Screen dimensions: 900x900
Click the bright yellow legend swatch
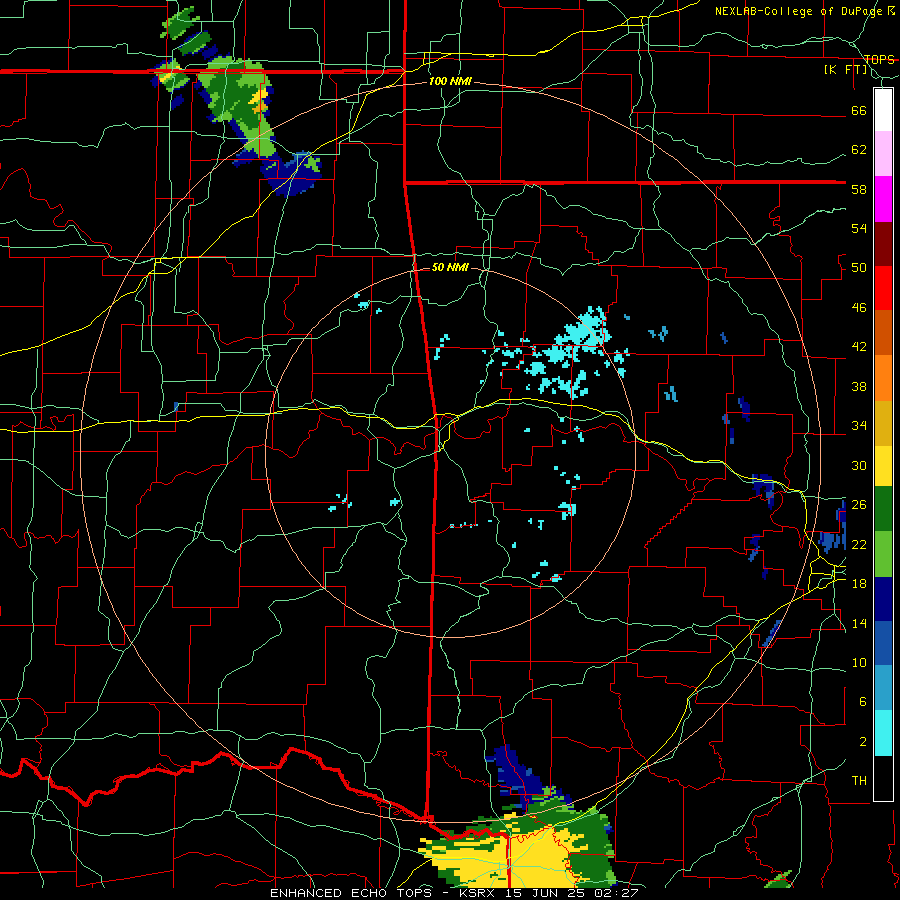coord(883,465)
